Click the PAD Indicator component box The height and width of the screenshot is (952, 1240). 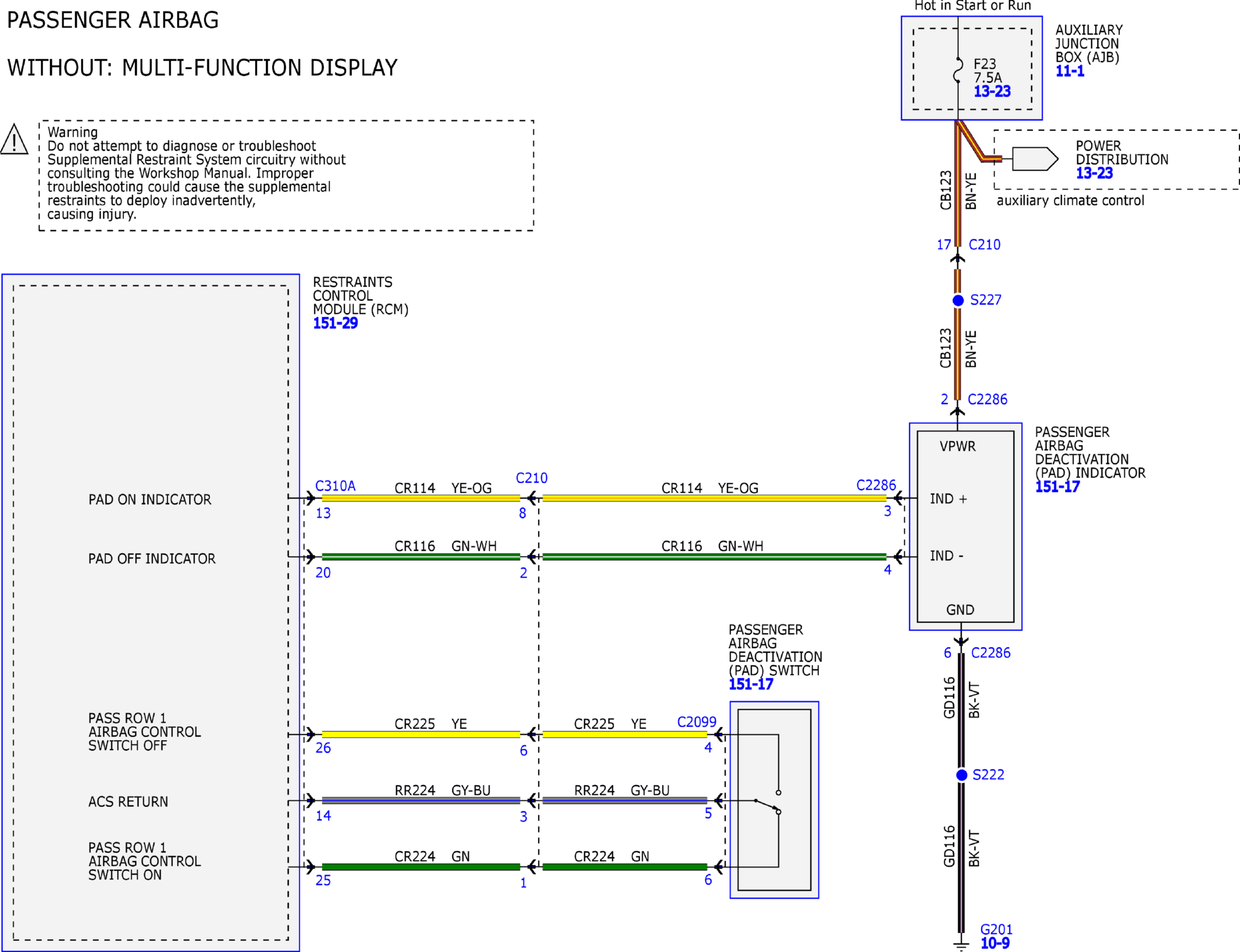(965, 526)
